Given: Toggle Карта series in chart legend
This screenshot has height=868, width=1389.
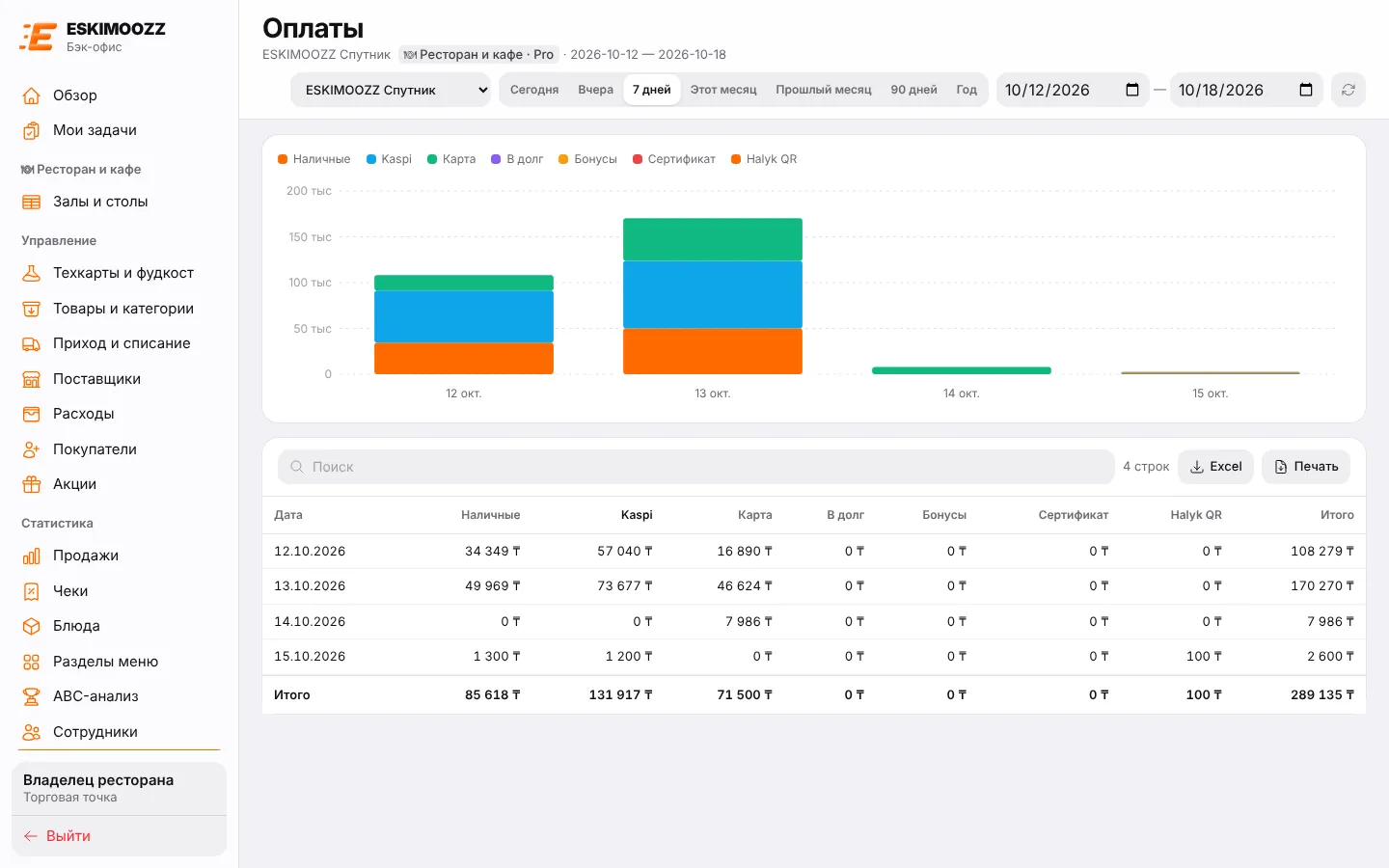Looking at the screenshot, I should (451, 159).
